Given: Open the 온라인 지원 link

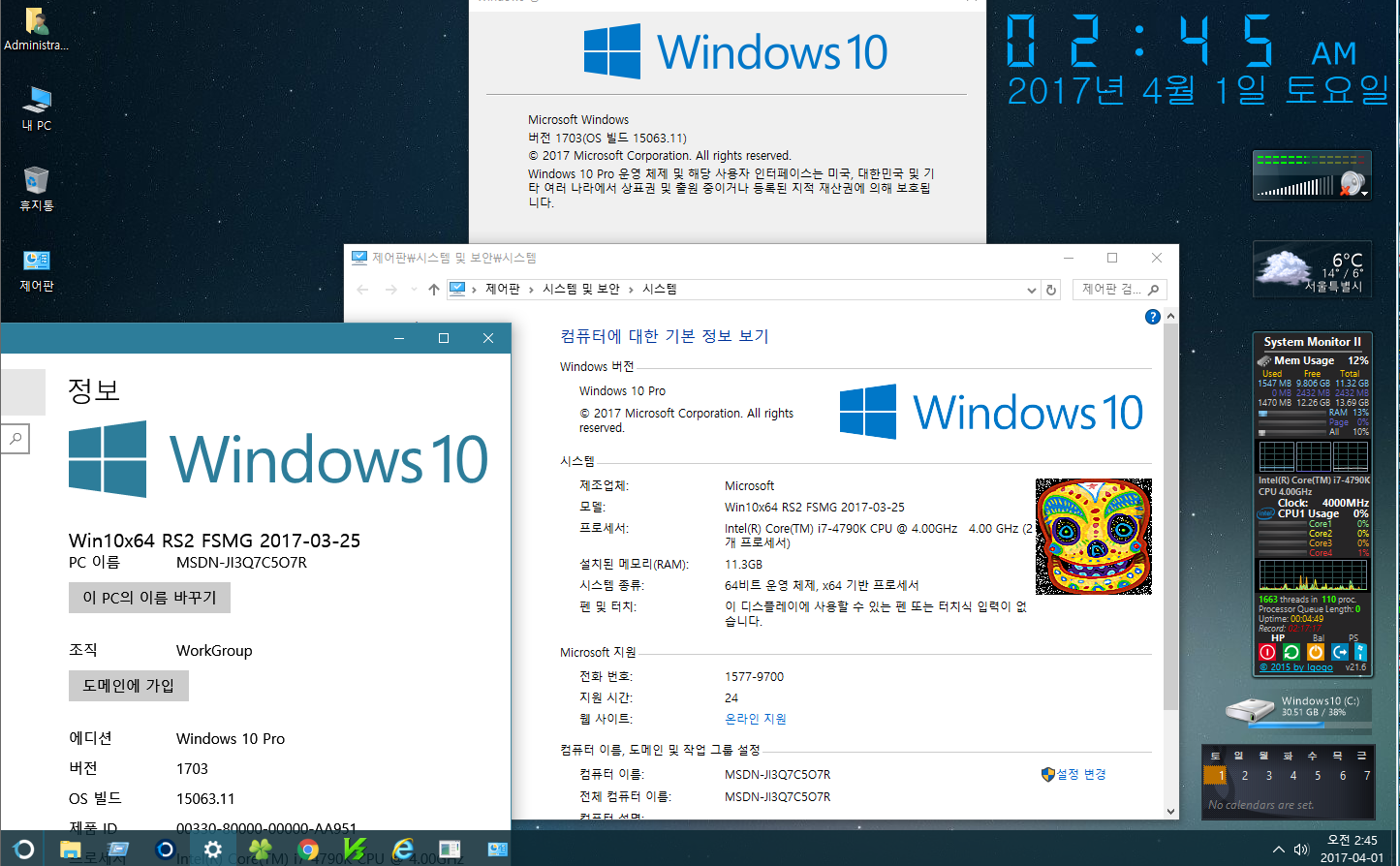Looking at the screenshot, I should pyautogui.click(x=756, y=719).
